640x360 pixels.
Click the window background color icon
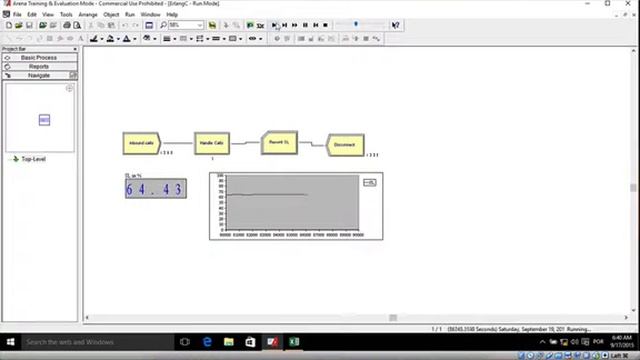[x=147, y=39]
